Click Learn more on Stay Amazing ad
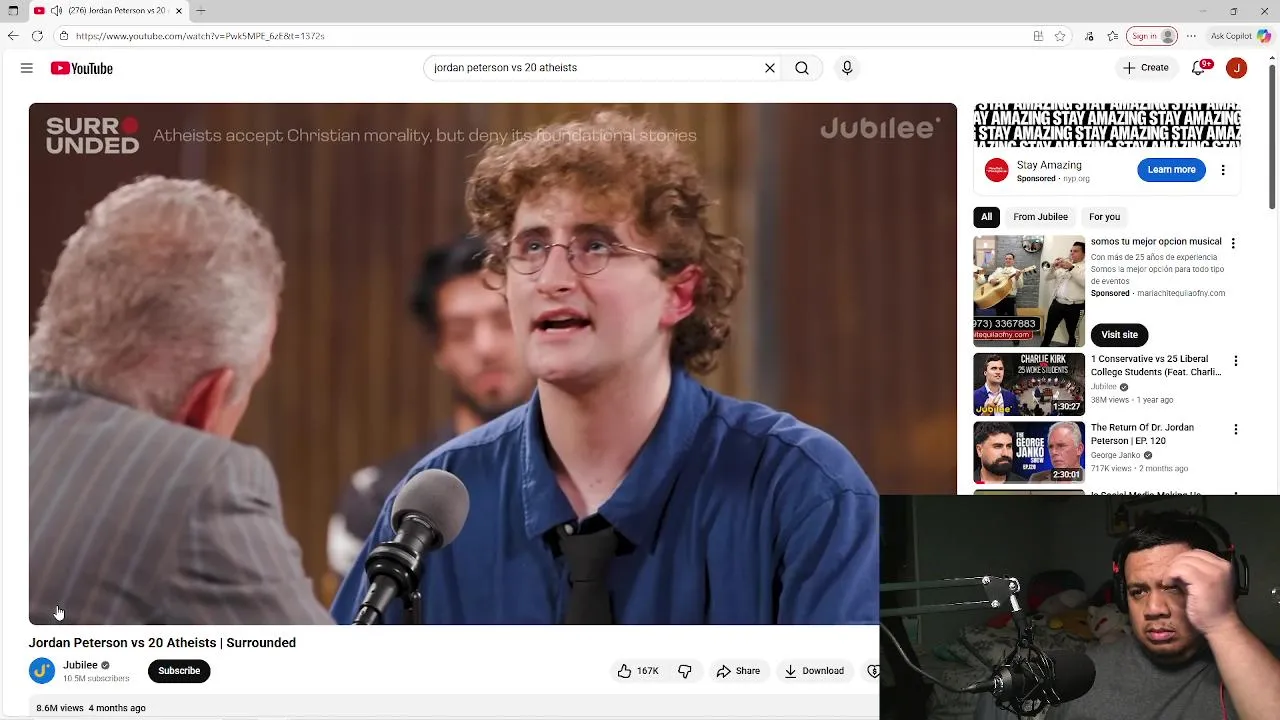The width and height of the screenshot is (1280, 720). click(1171, 170)
